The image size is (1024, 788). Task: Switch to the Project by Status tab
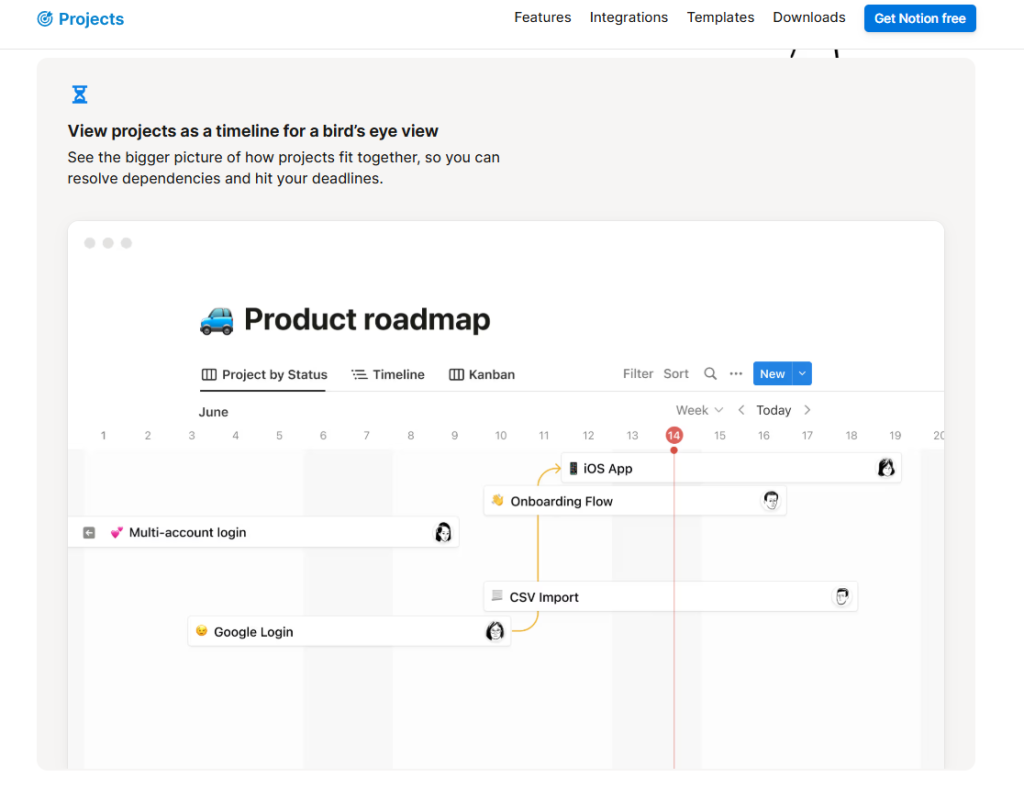tap(264, 375)
